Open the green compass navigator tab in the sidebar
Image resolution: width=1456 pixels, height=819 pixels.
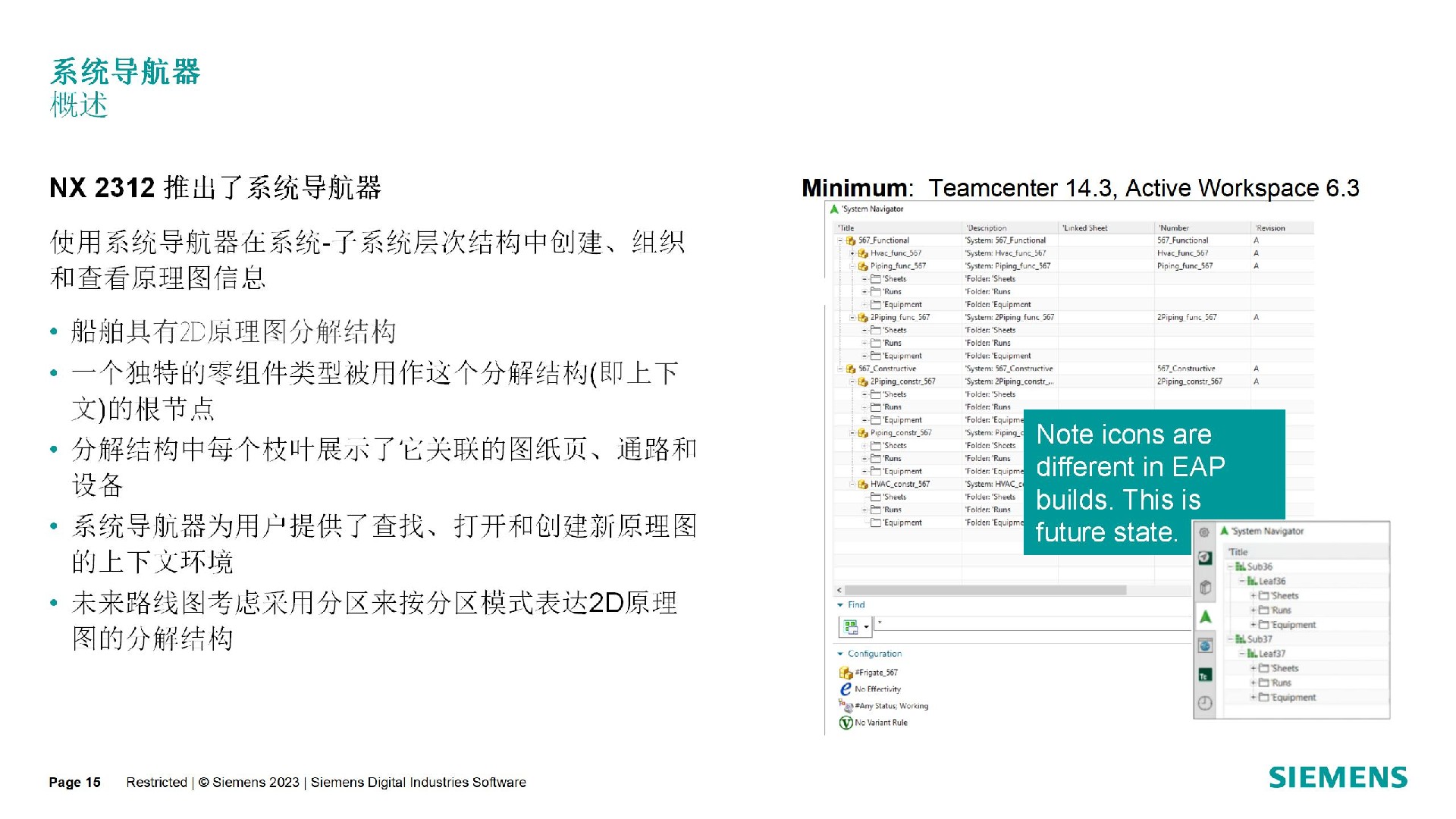click(x=1205, y=558)
